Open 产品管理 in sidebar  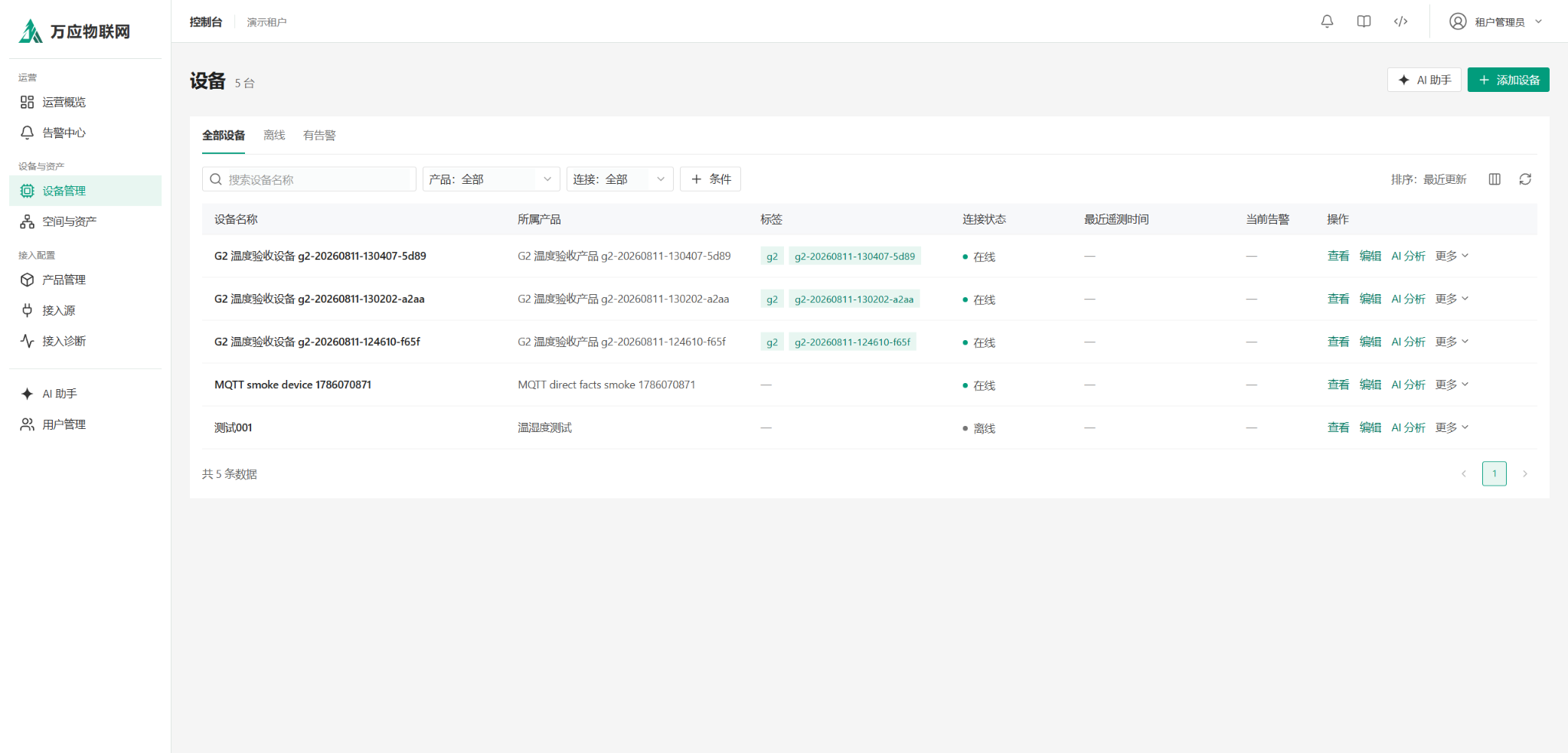85,280
